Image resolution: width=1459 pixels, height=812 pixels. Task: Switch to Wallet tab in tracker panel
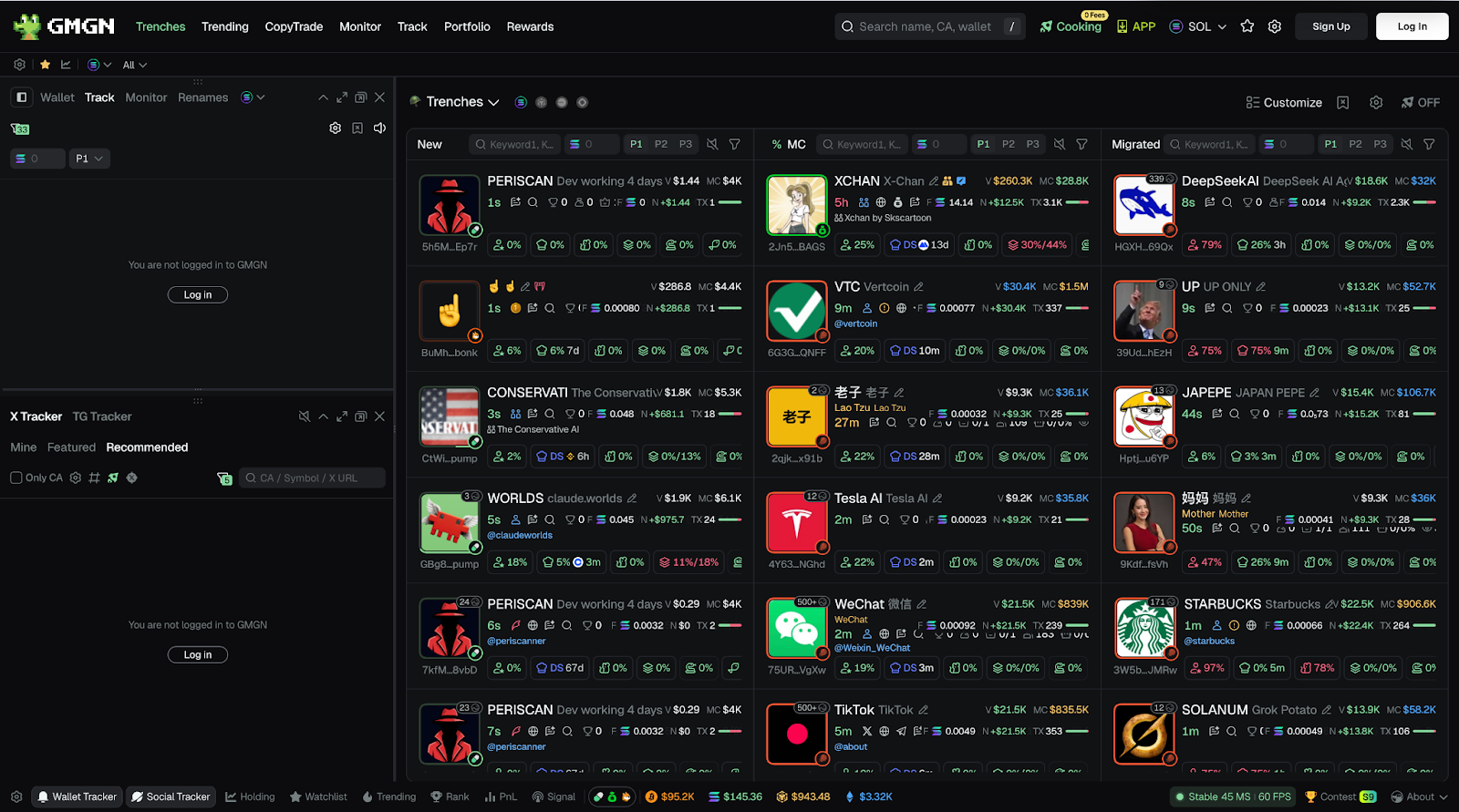[57, 98]
